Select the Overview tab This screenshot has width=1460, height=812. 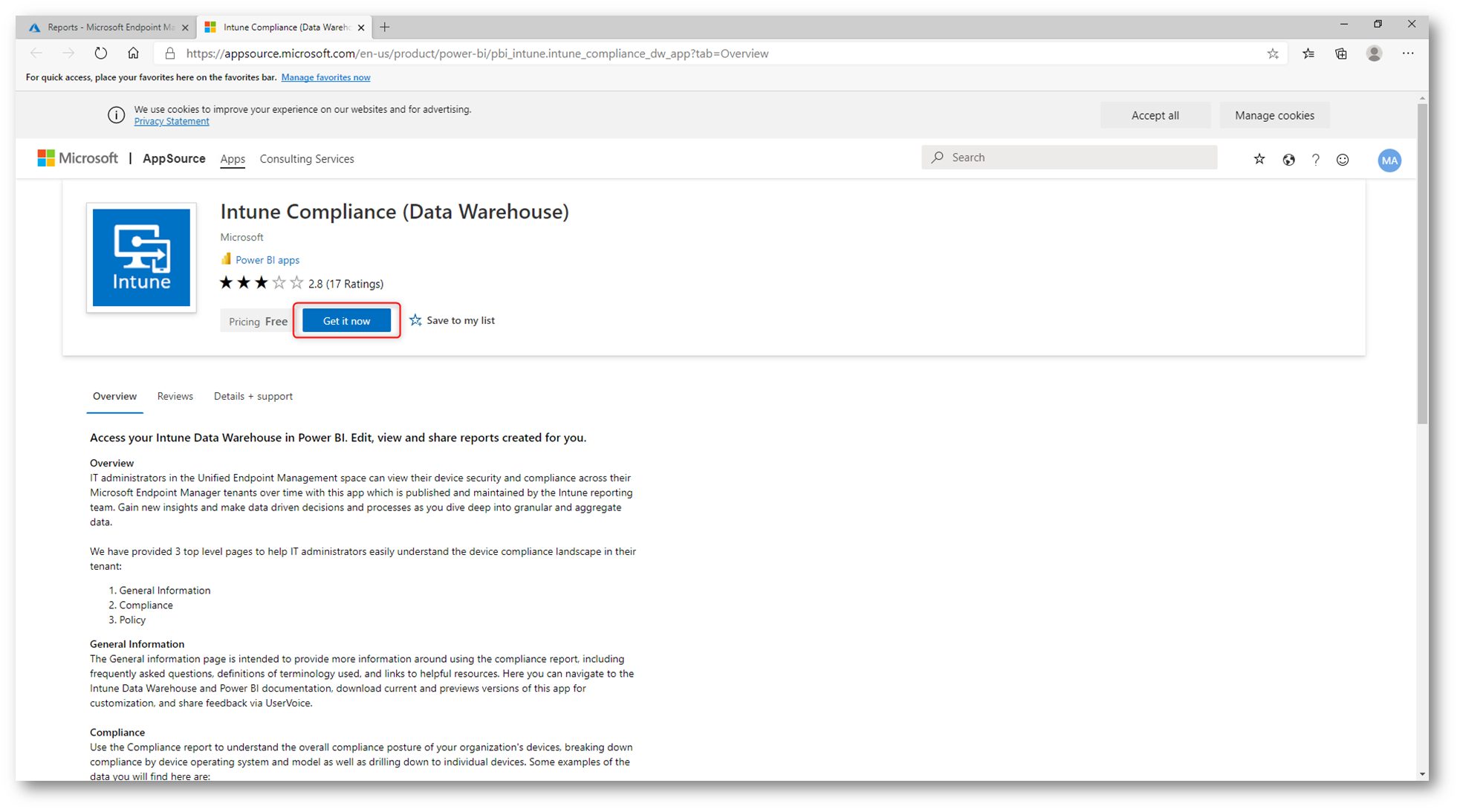(114, 396)
